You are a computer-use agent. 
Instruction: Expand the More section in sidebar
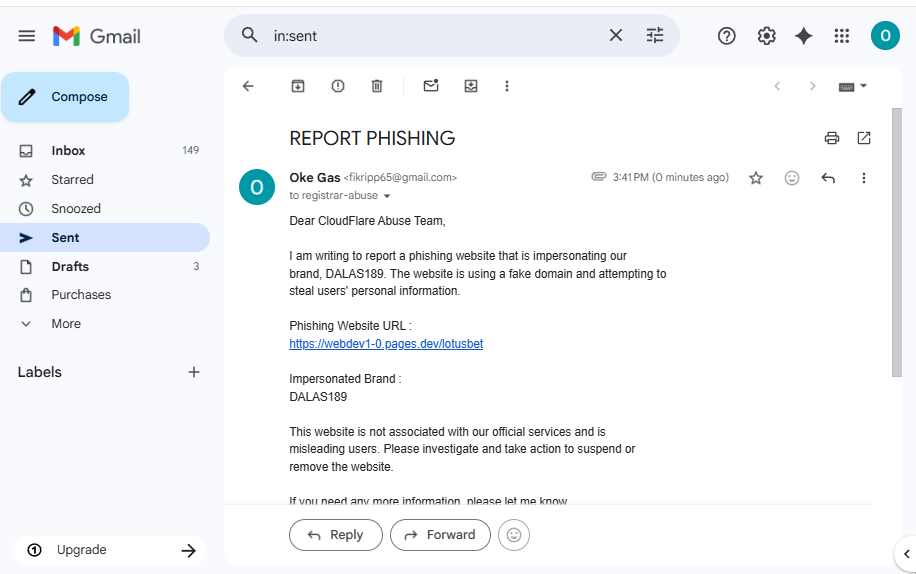(x=66, y=324)
